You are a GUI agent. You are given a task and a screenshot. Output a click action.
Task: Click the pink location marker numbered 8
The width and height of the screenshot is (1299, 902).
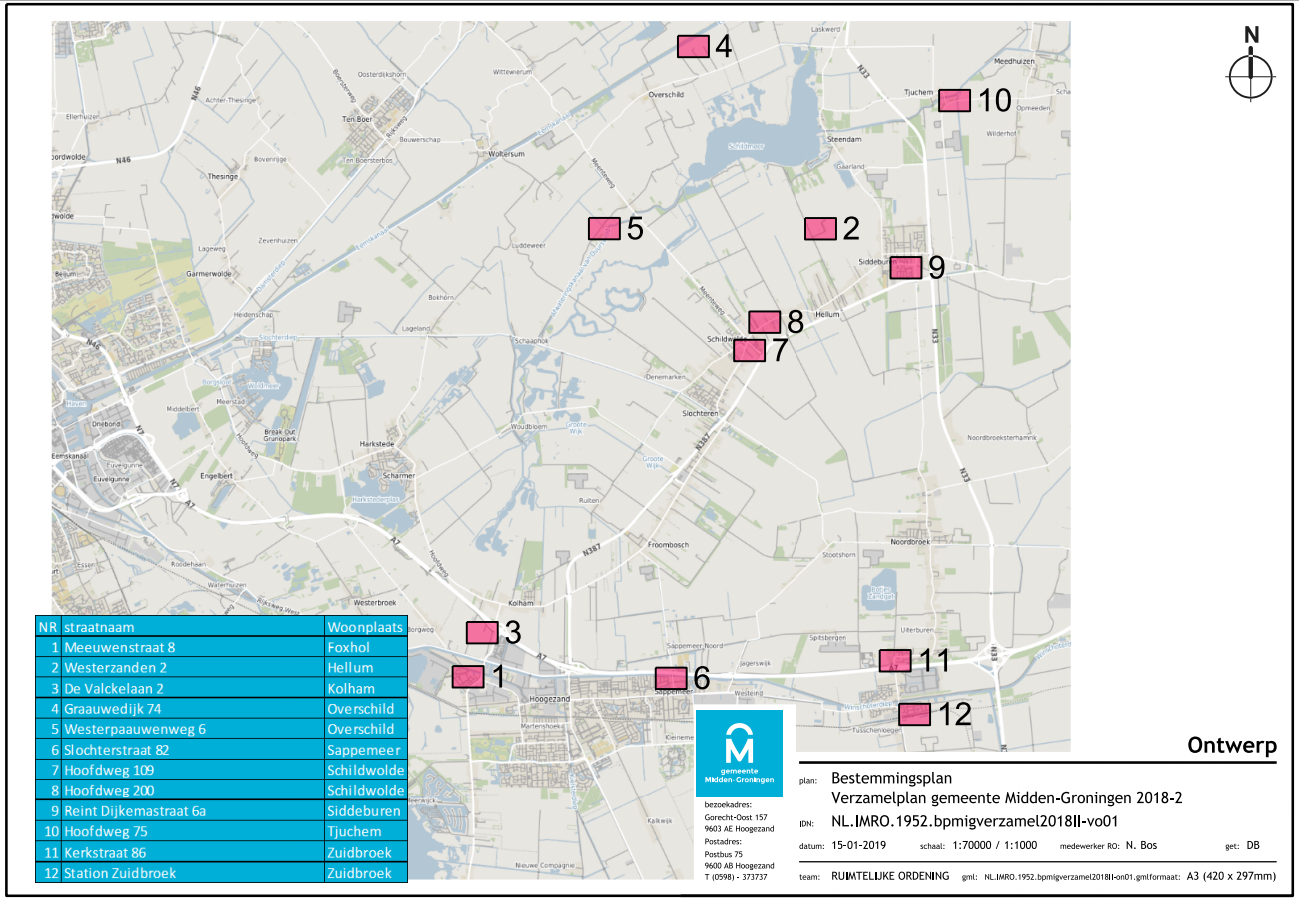pyautogui.click(x=765, y=322)
